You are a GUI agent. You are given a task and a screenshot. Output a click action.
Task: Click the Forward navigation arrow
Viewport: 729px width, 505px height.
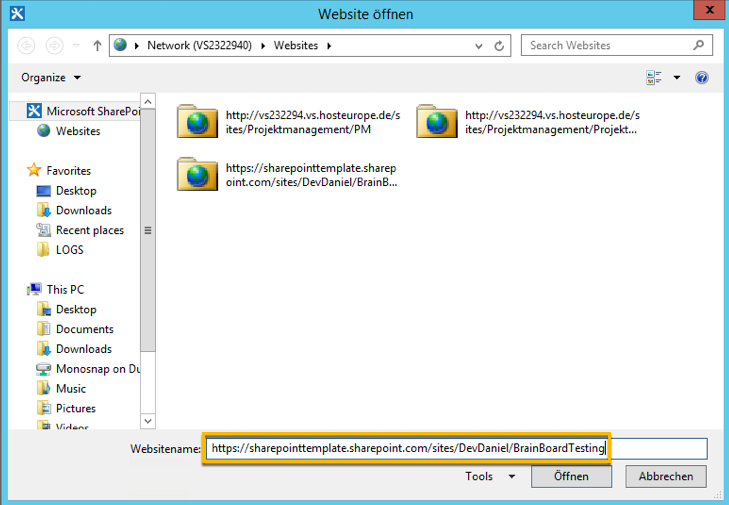(x=54, y=46)
